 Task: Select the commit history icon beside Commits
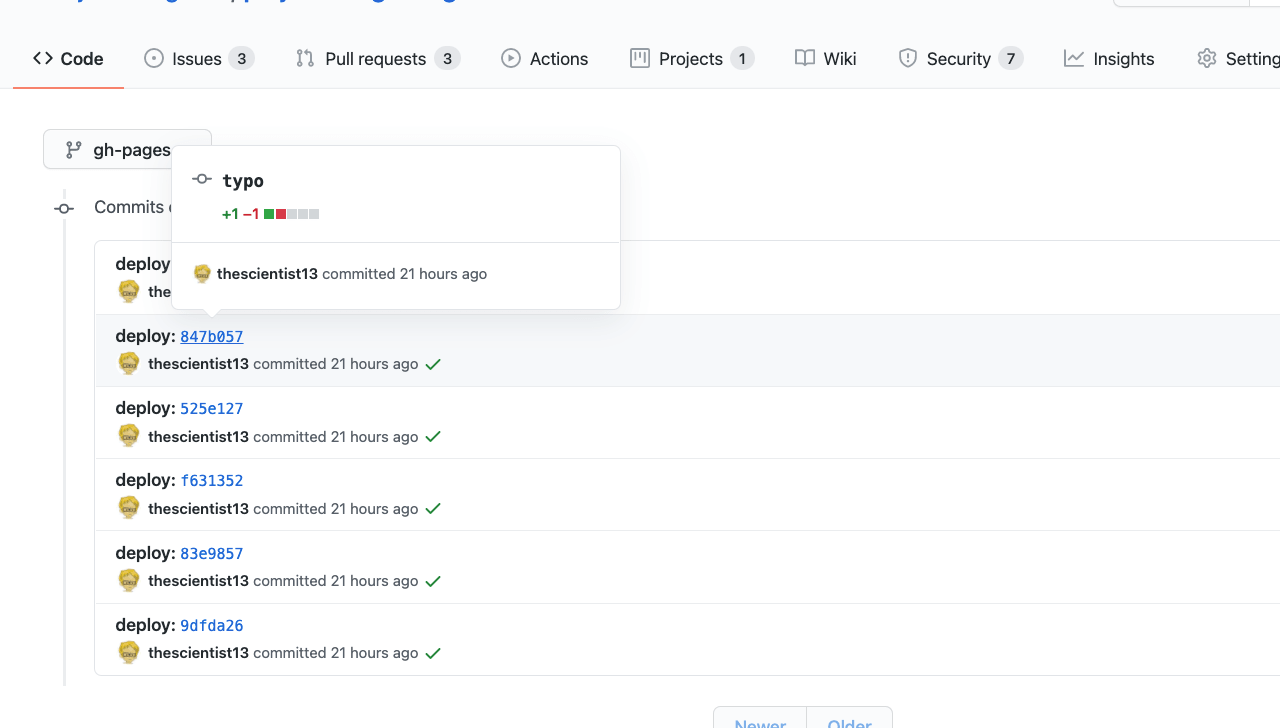tap(63, 208)
